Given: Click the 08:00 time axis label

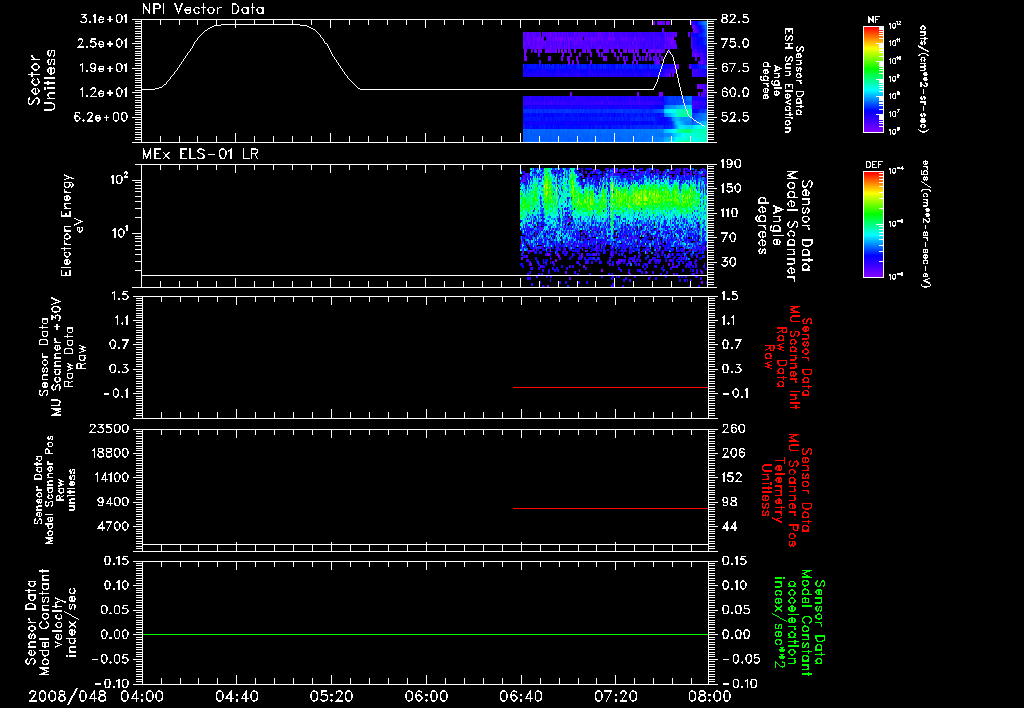Looking at the screenshot, I should click(x=710, y=696).
